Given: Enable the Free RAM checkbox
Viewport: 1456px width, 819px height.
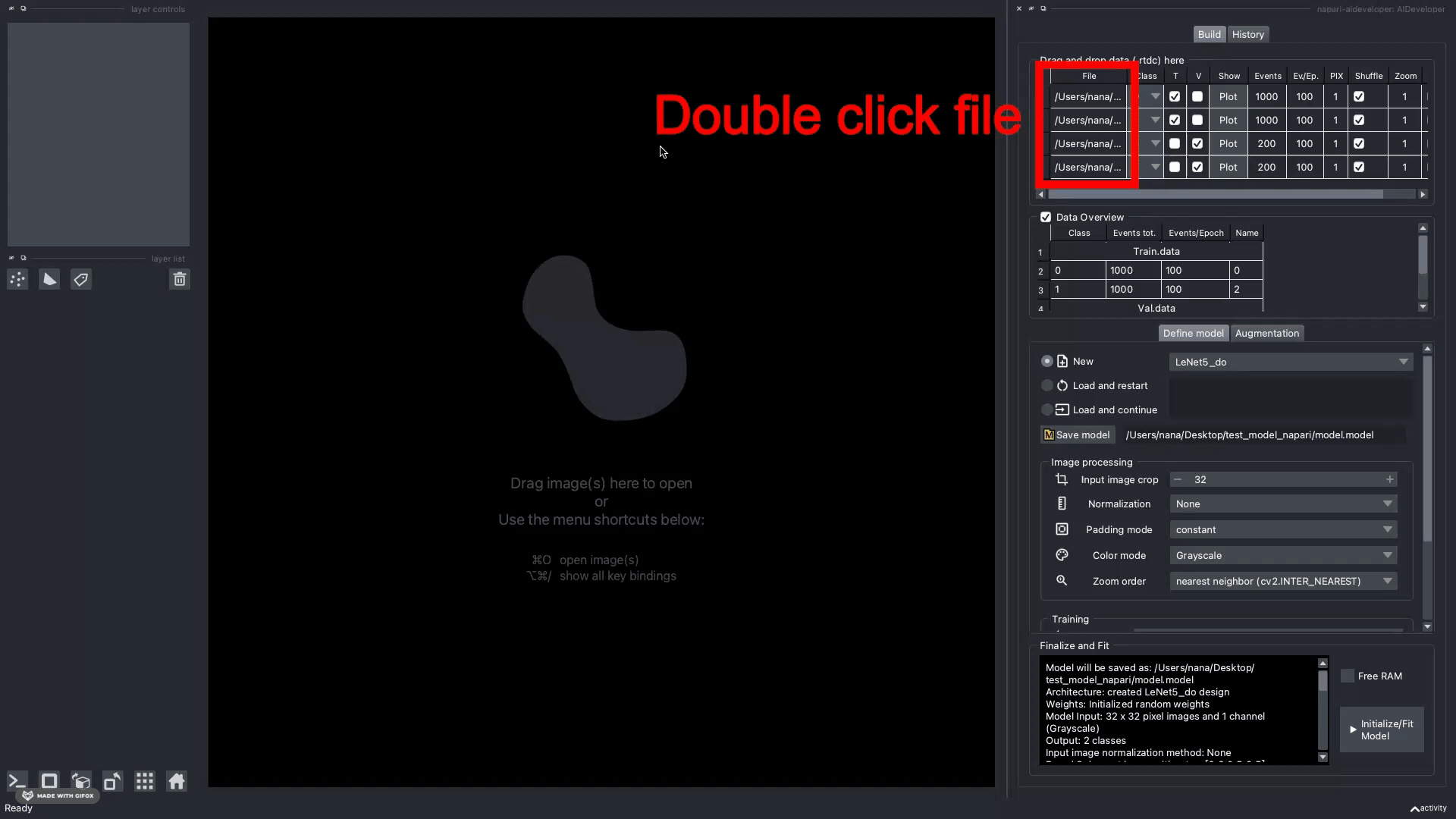Looking at the screenshot, I should tap(1348, 676).
